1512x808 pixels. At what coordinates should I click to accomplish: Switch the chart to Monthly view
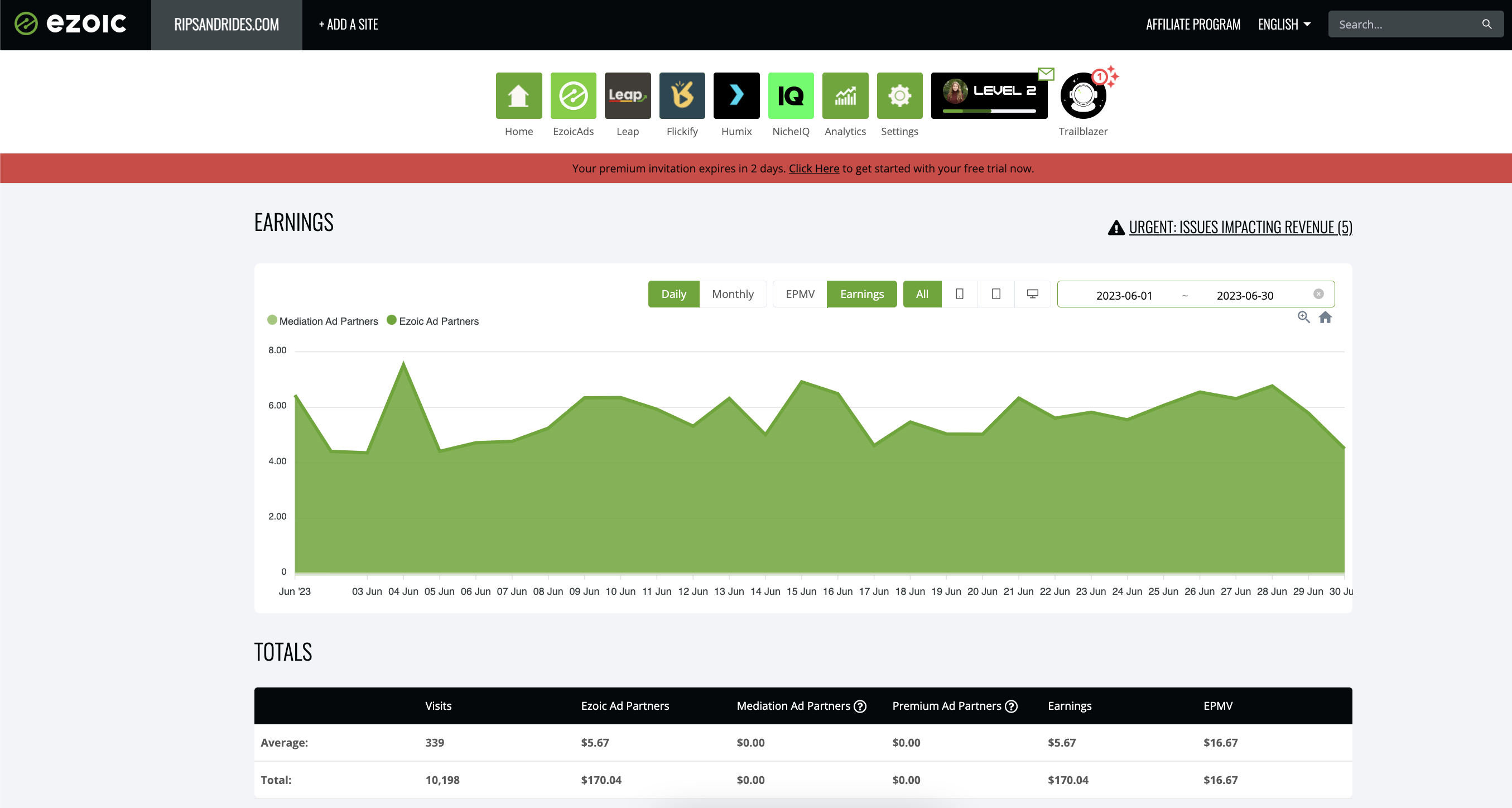coord(733,294)
